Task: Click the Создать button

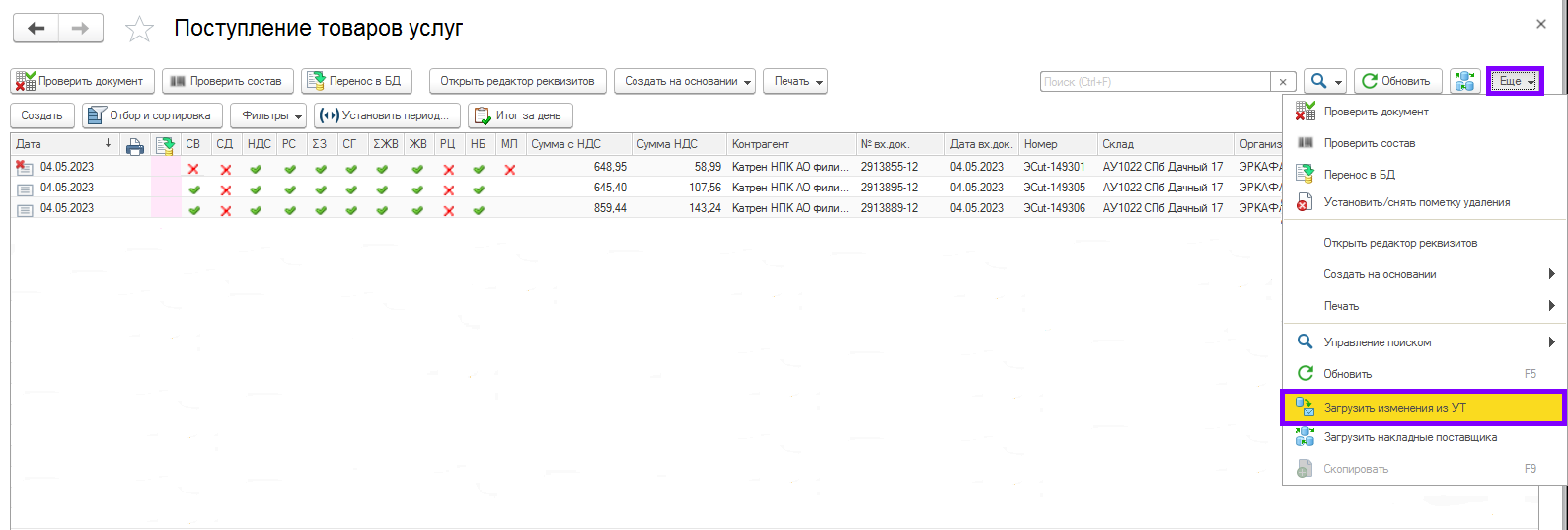Action: click(x=41, y=116)
